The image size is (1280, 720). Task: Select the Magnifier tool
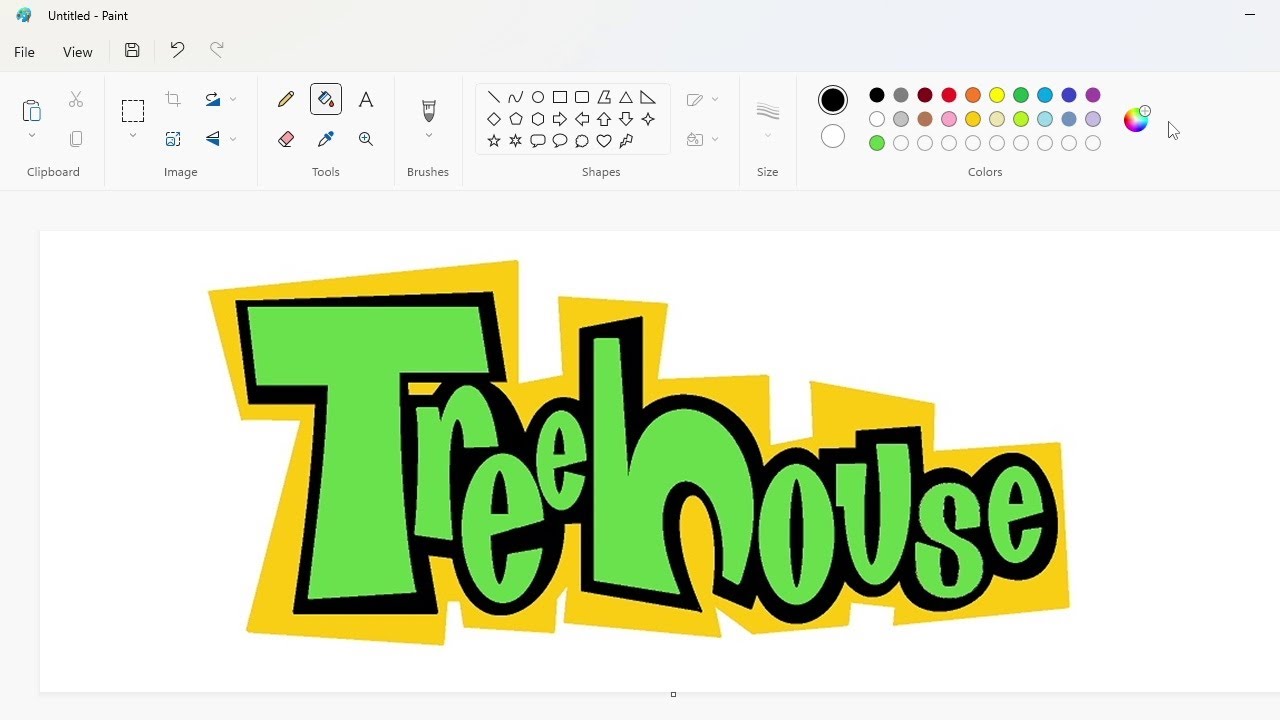[x=366, y=139]
